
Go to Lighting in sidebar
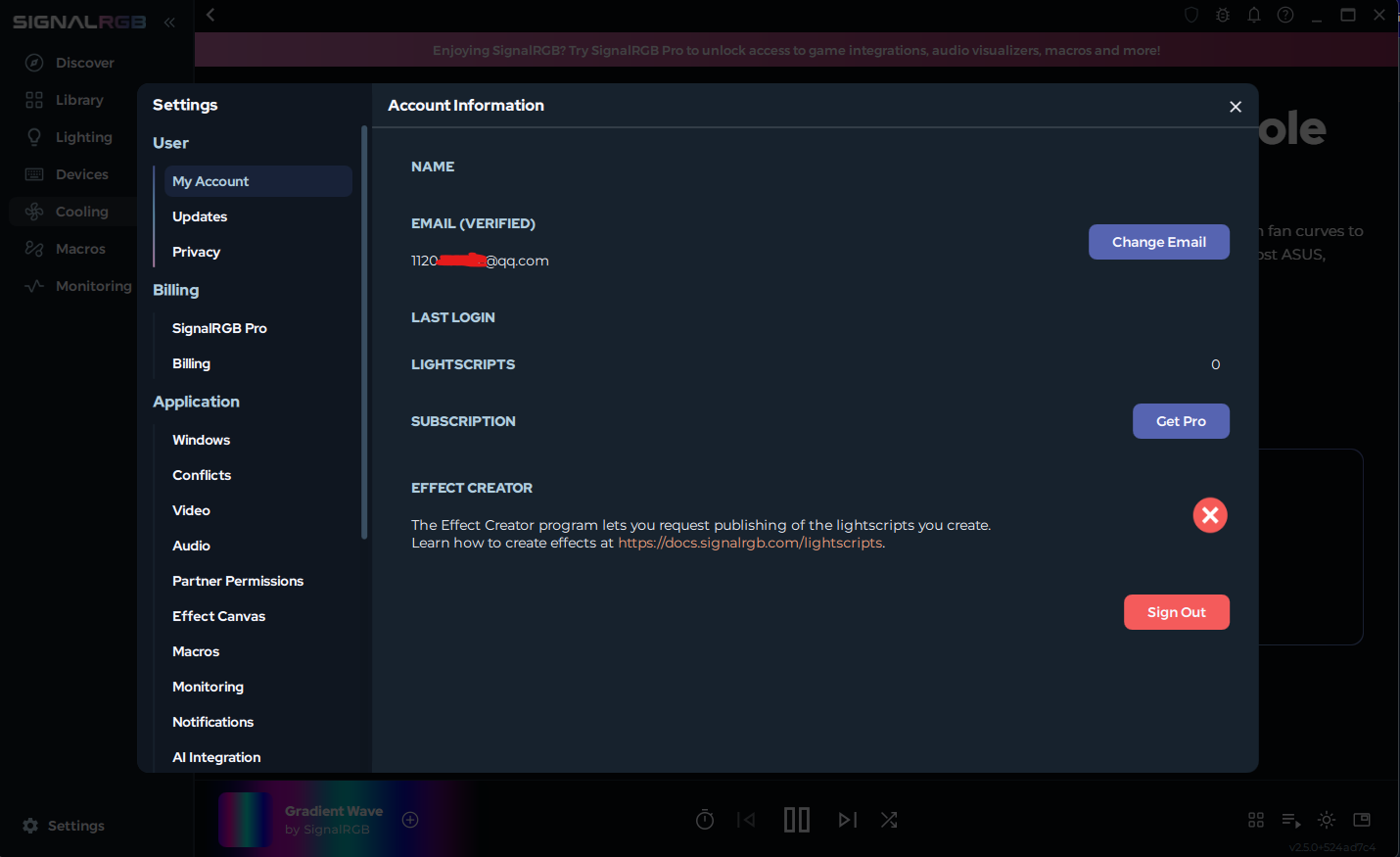click(x=69, y=137)
